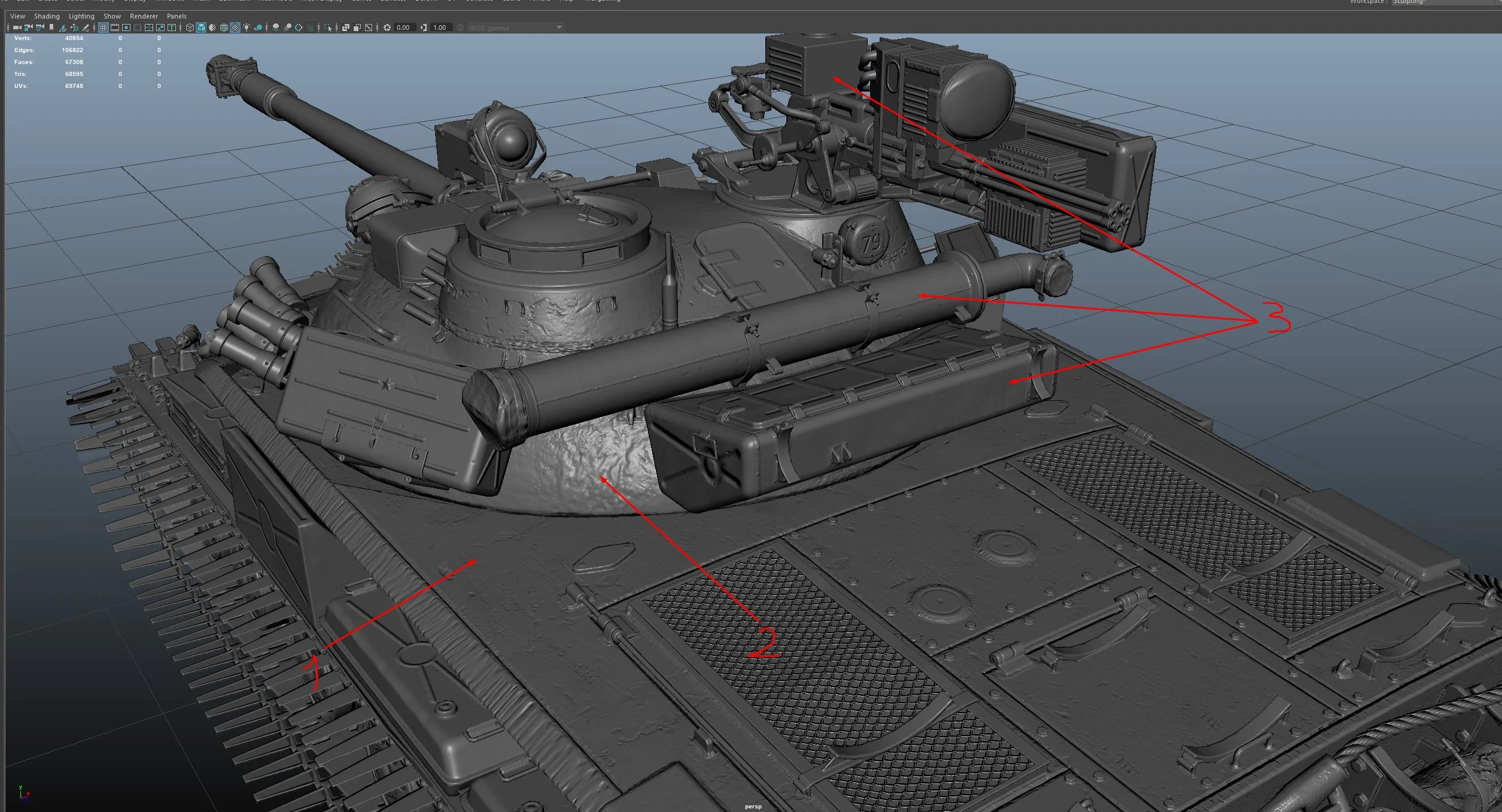Viewport: 1502px width, 812px height.
Task: Click the Tris count 68595
Action: click(x=74, y=74)
